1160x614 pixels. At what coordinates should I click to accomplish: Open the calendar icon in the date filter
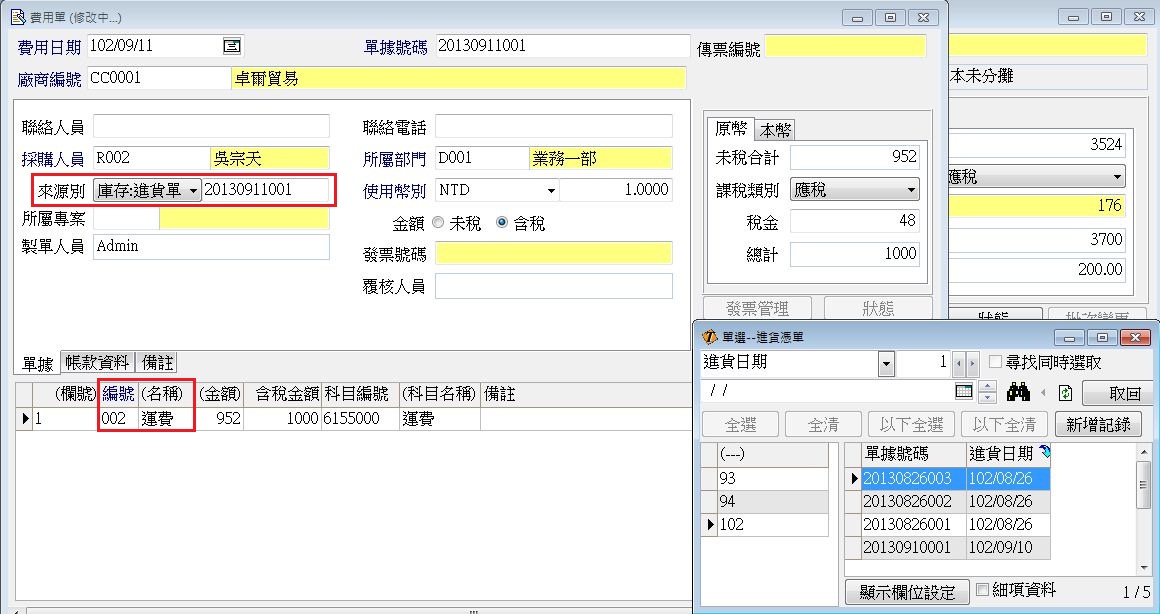pos(964,392)
